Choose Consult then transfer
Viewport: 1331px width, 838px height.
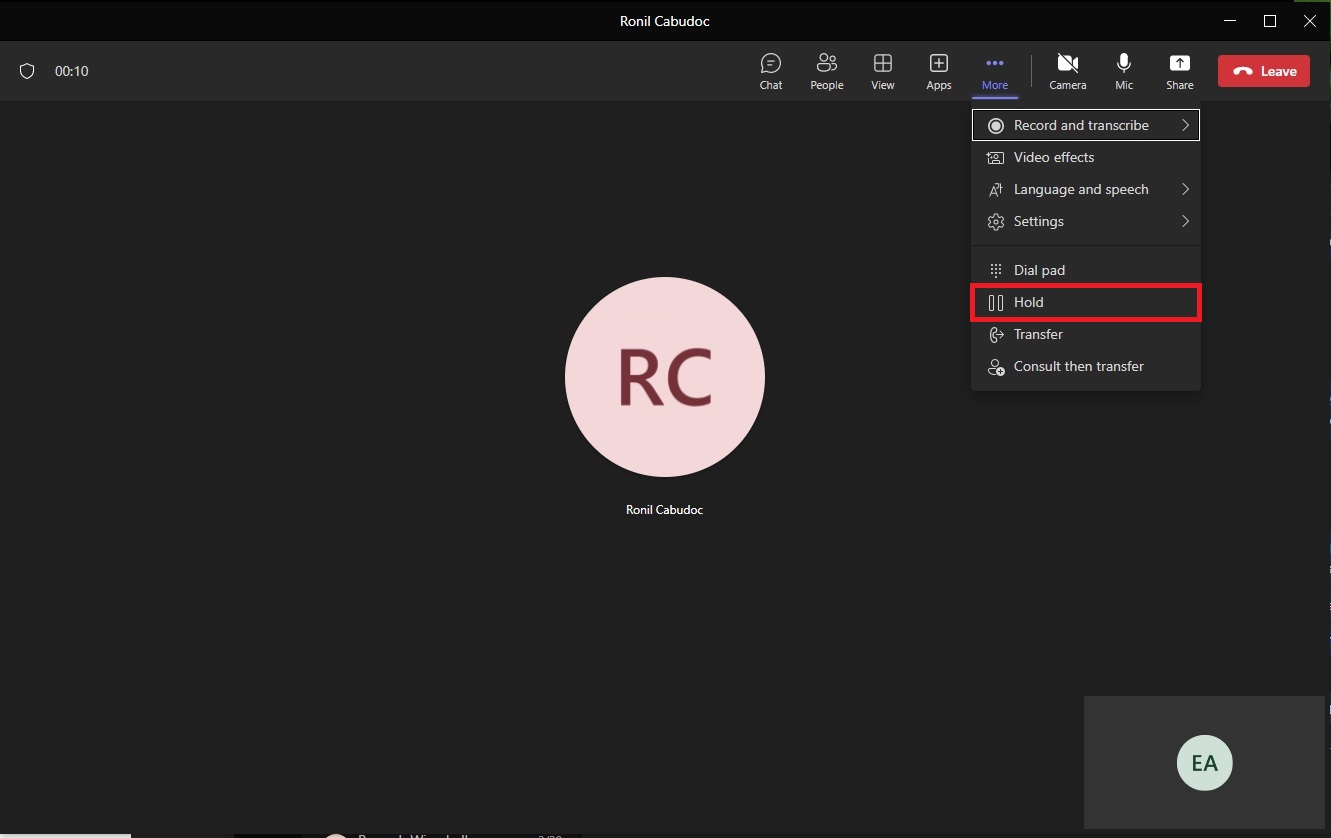tap(1078, 366)
